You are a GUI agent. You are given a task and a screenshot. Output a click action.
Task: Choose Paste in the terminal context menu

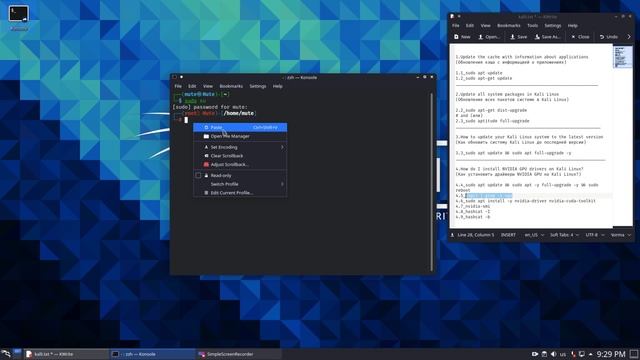point(240,127)
